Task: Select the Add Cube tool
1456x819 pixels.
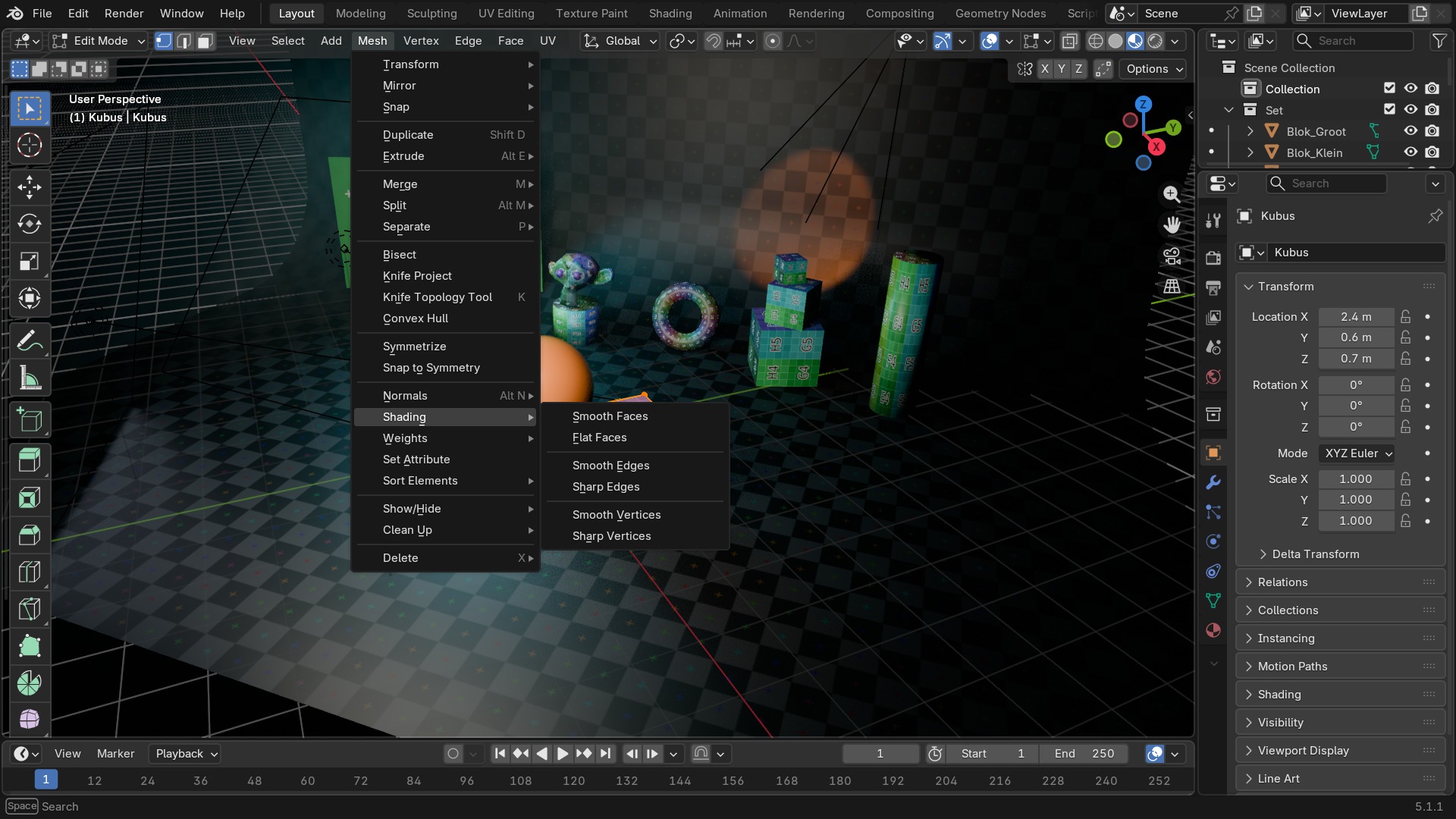Action: (x=30, y=420)
